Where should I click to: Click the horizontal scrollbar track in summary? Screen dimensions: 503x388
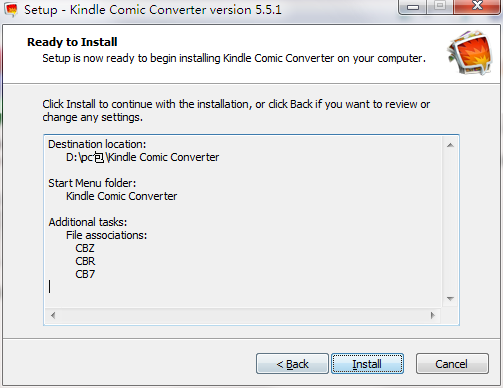[x=243, y=315]
